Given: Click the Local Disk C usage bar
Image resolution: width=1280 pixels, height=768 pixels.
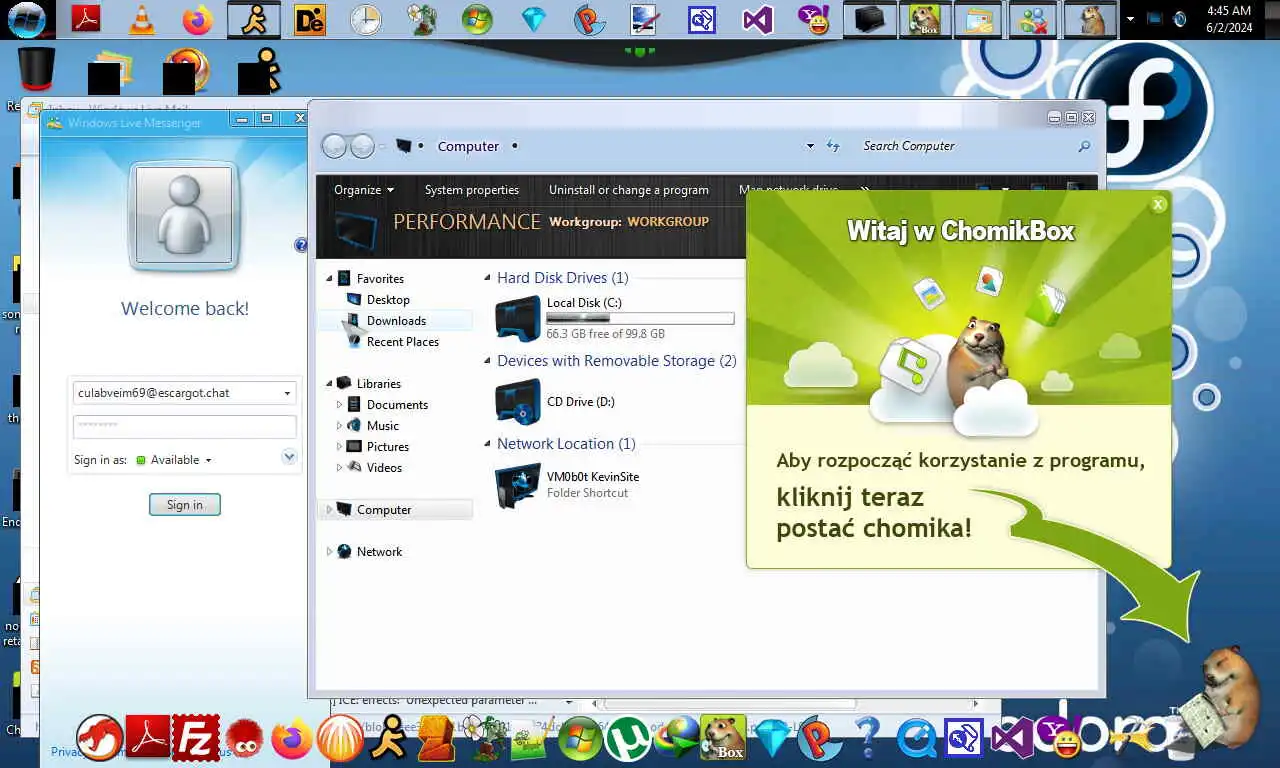Looking at the screenshot, I should pyautogui.click(x=640, y=319).
